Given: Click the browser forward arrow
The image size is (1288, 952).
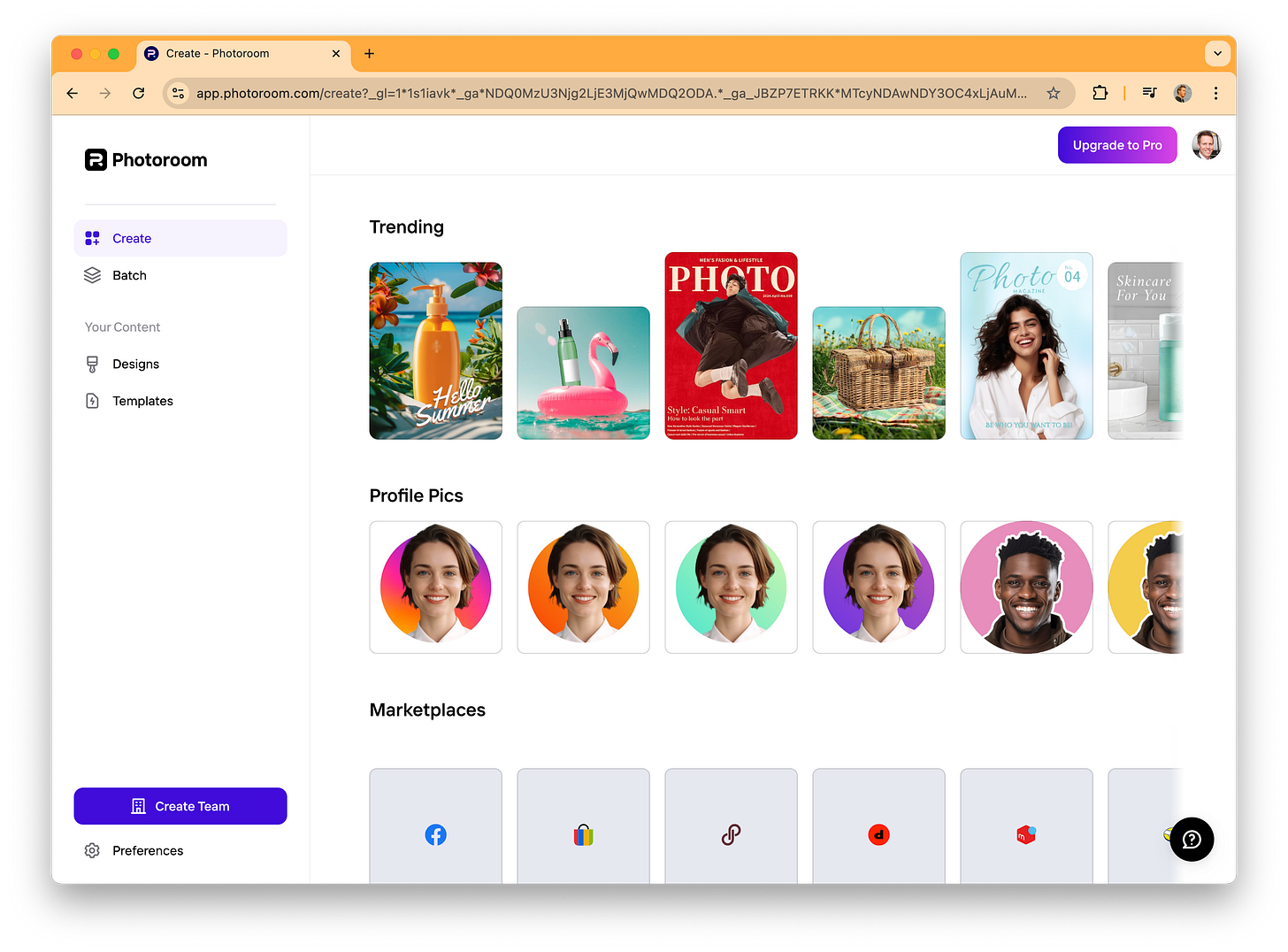Looking at the screenshot, I should point(105,93).
